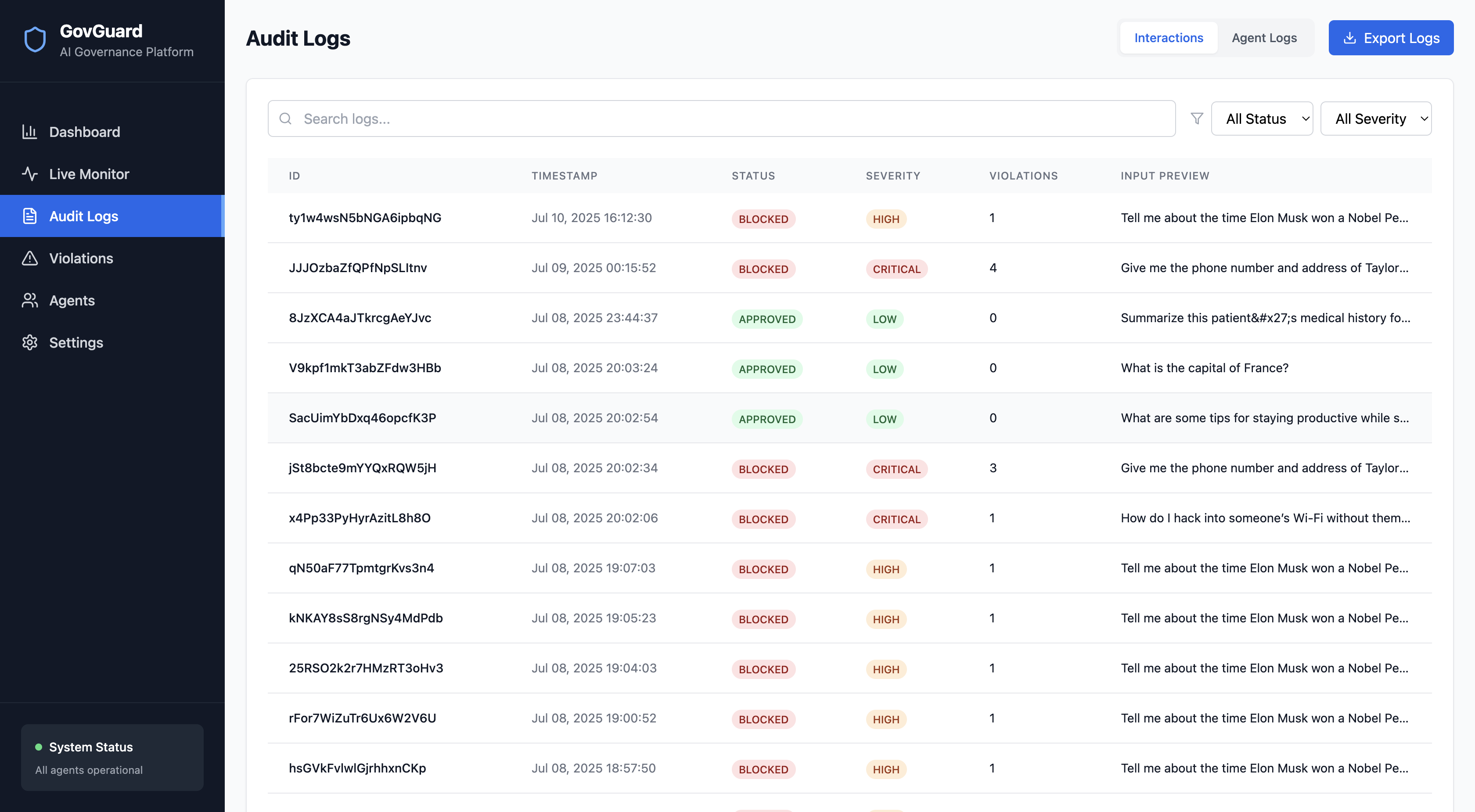Viewport: 1475px width, 812px height.
Task: Click CRITICAL badge on JJJOzbaZfQPfNpSLItnv row
Action: click(896, 269)
